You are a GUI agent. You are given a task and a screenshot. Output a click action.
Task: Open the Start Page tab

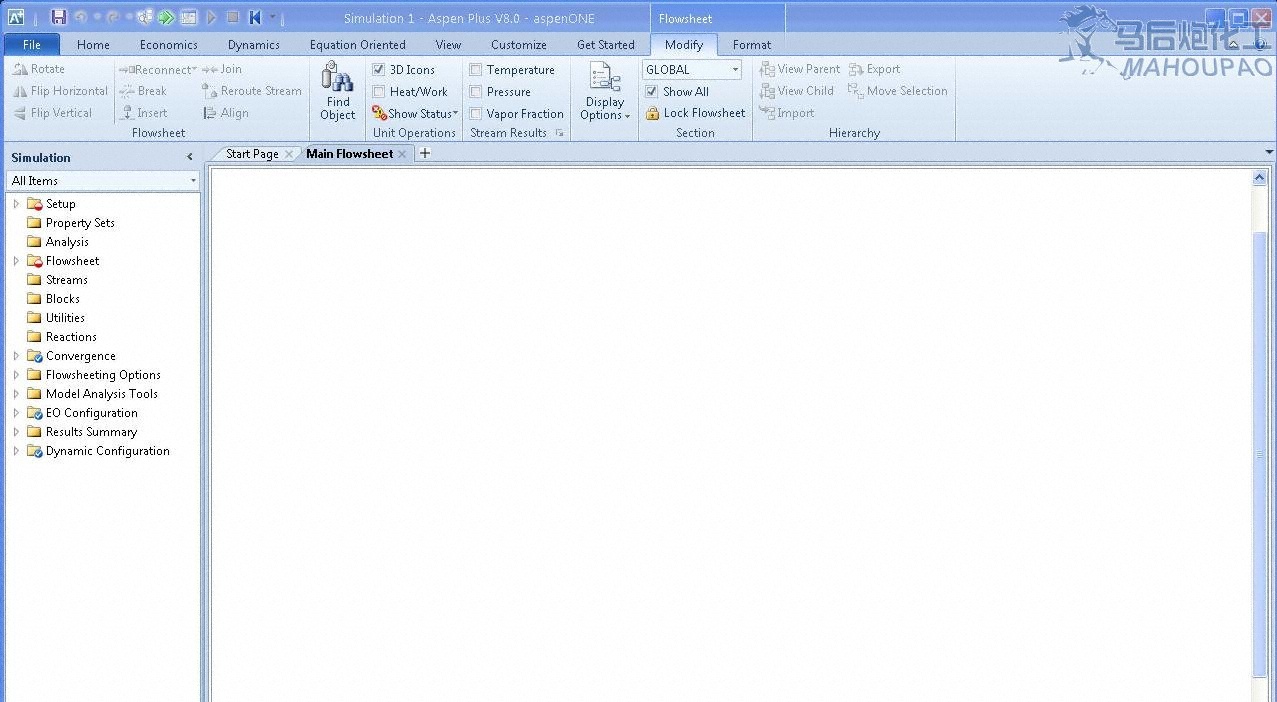252,154
